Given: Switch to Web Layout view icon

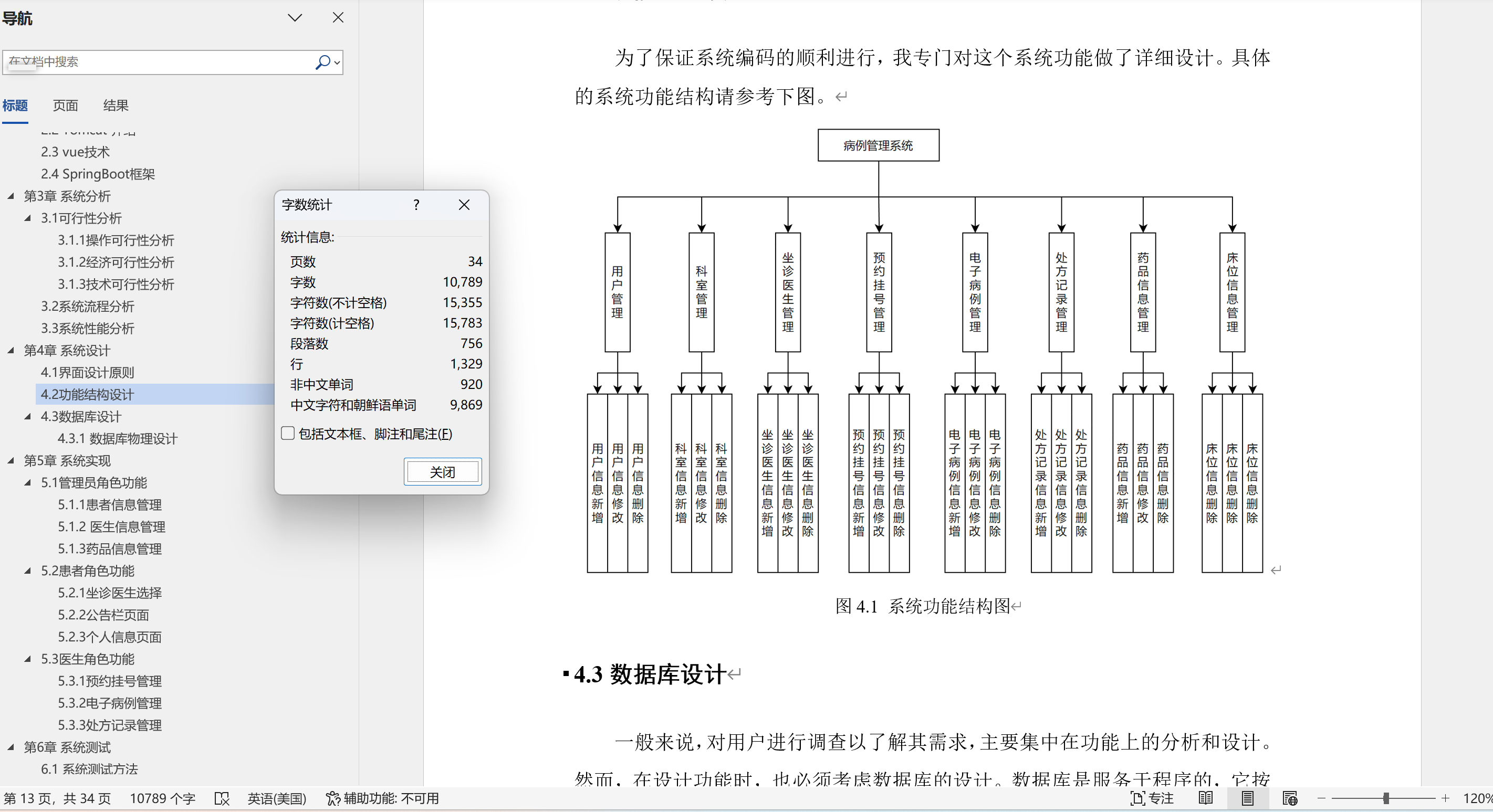Looking at the screenshot, I should click(x=1290, y=799).
